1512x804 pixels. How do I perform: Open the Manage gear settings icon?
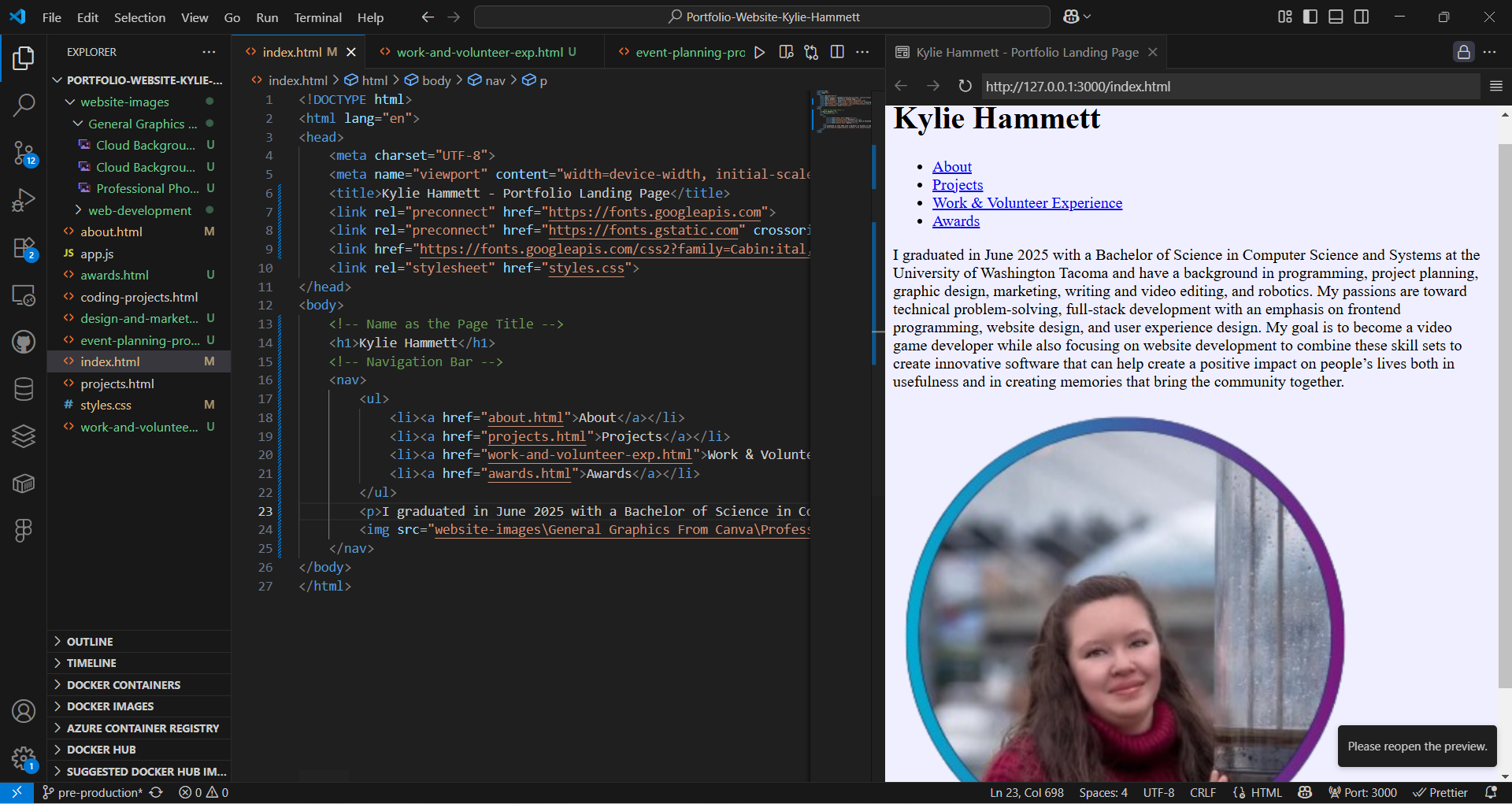click(x=24, y=759)
